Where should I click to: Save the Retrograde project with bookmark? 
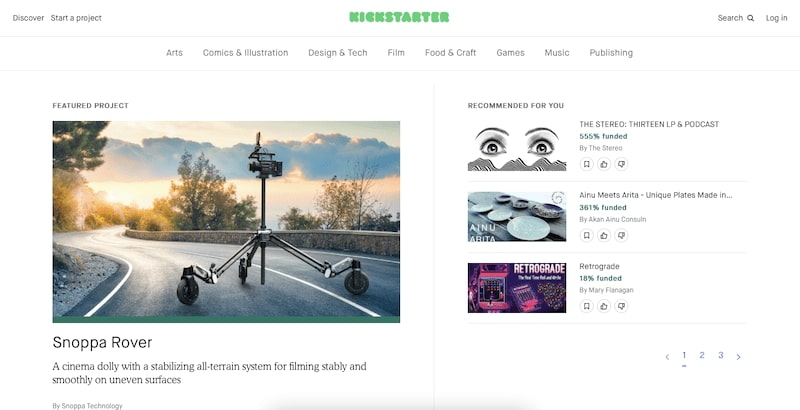[587, 306]
